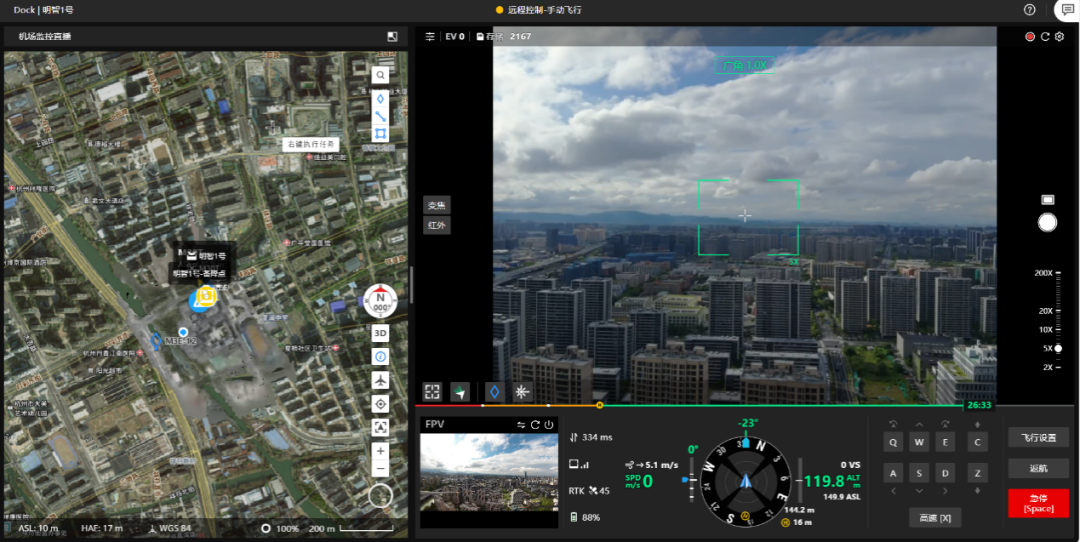Click the map locate target button
This screenshot has width=1080, height=542.
point(380,404)
